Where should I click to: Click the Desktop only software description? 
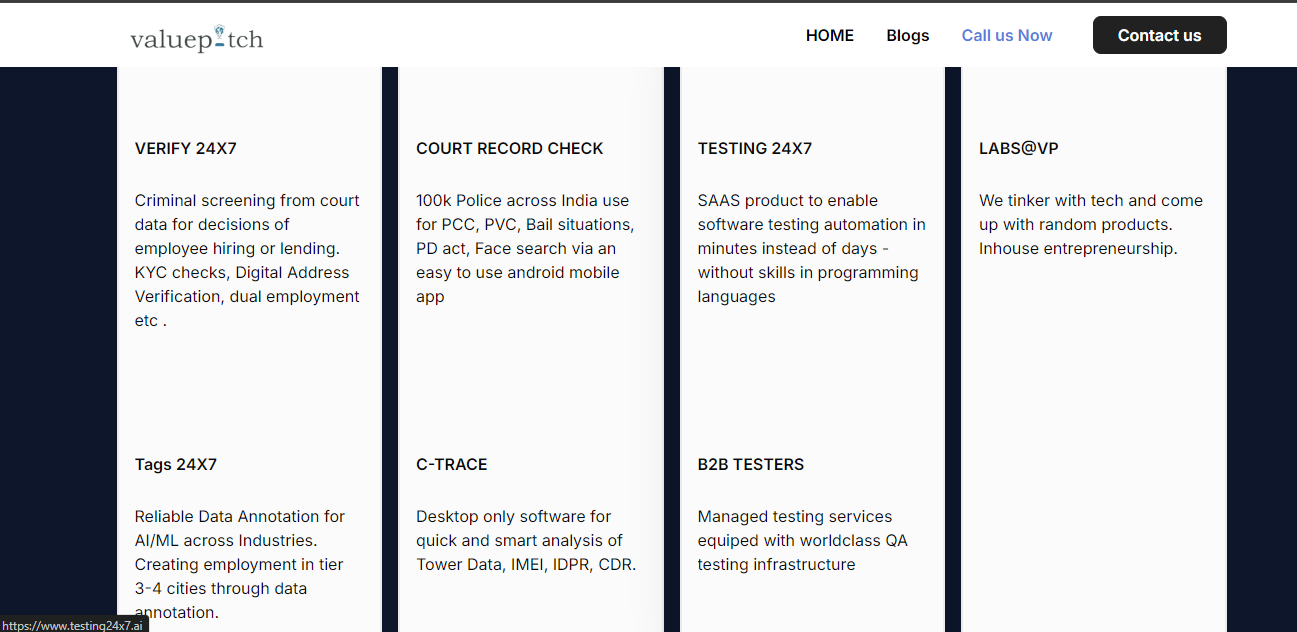tap(527, 540)
